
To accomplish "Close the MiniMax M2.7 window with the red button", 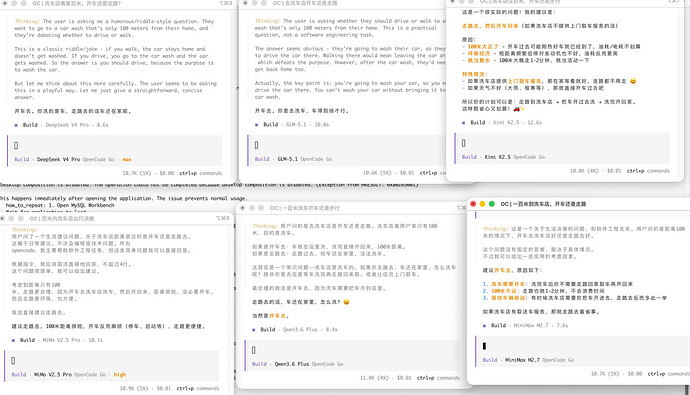I will (473, 204).
